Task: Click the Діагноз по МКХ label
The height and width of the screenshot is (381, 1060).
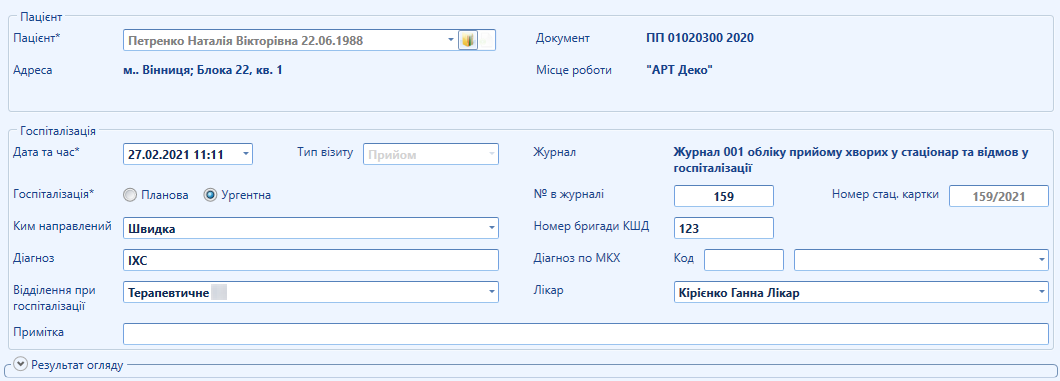Action: (577, 258)
